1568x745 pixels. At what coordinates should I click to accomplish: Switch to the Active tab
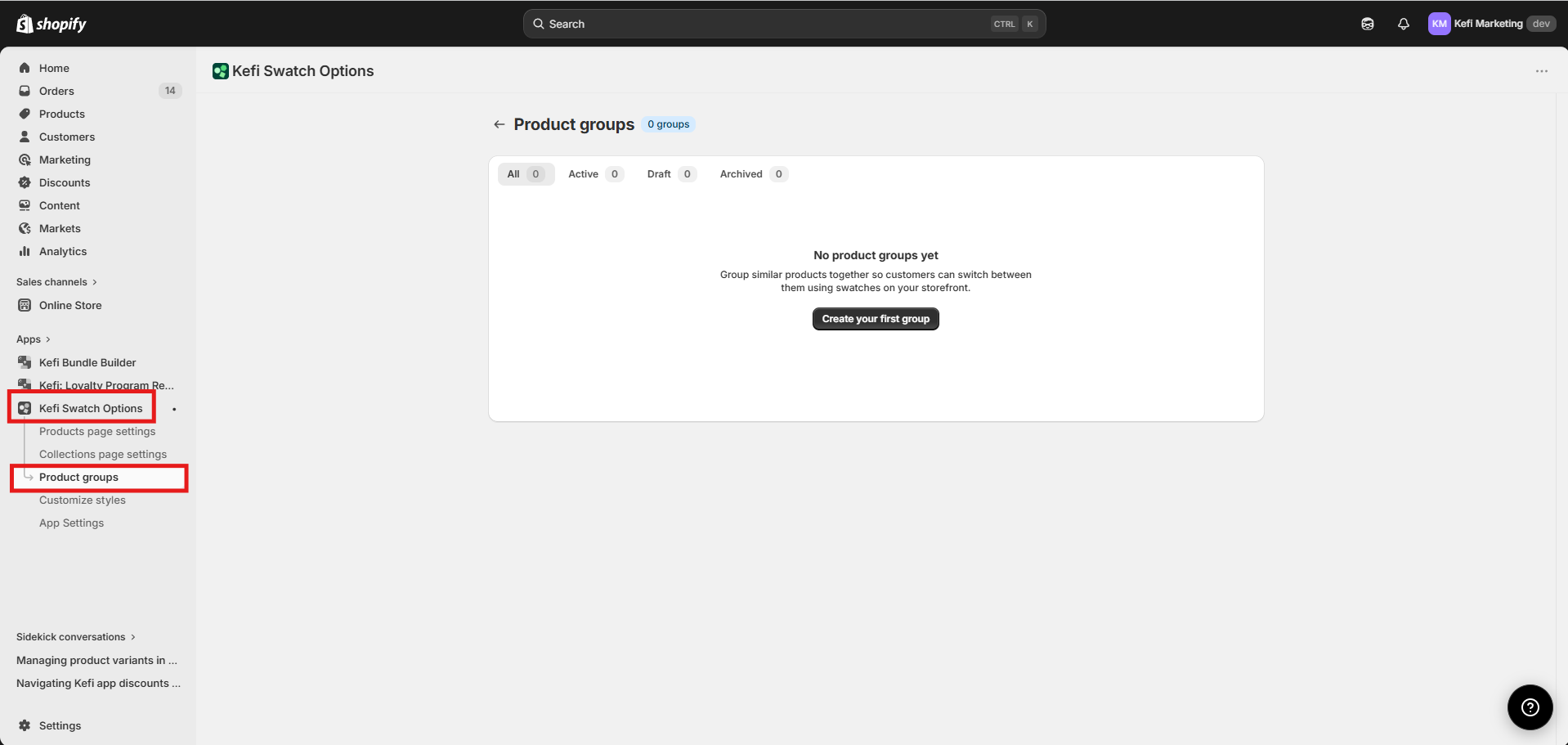(596, 174)
